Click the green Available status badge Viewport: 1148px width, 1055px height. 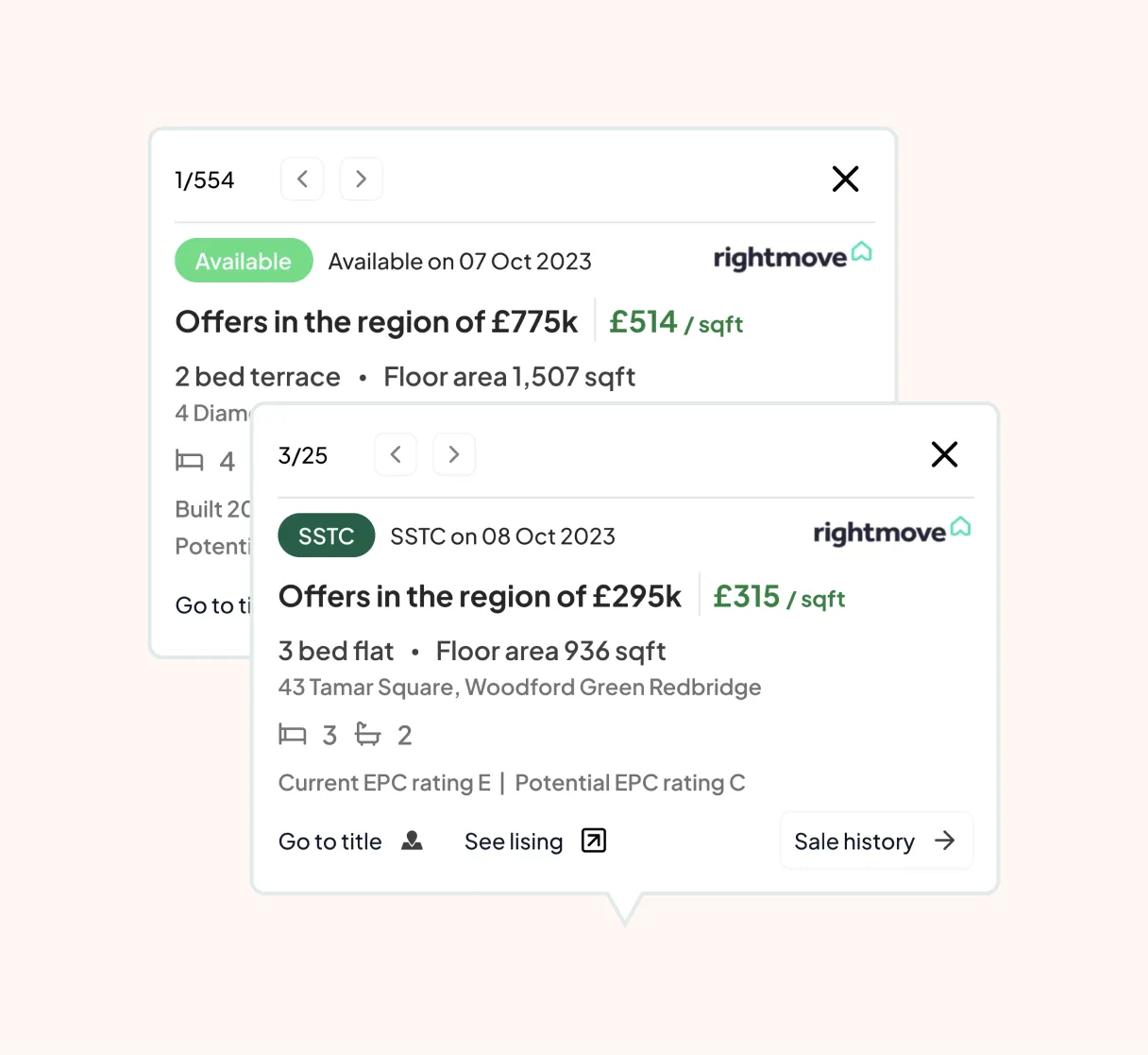point(244,261)
